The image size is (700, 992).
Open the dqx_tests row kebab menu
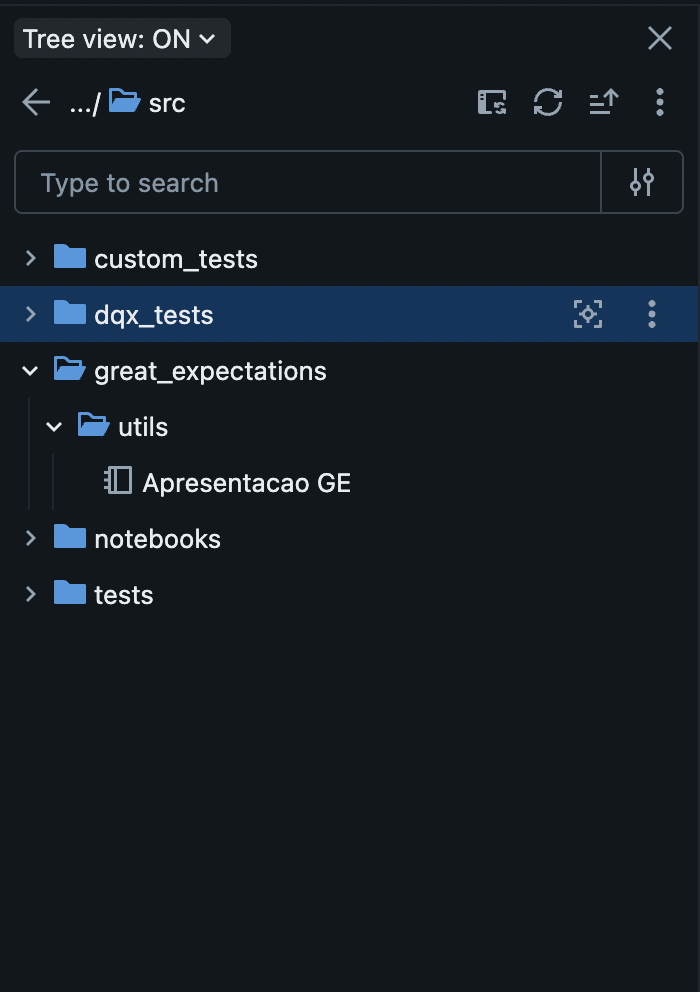(652, 314)
